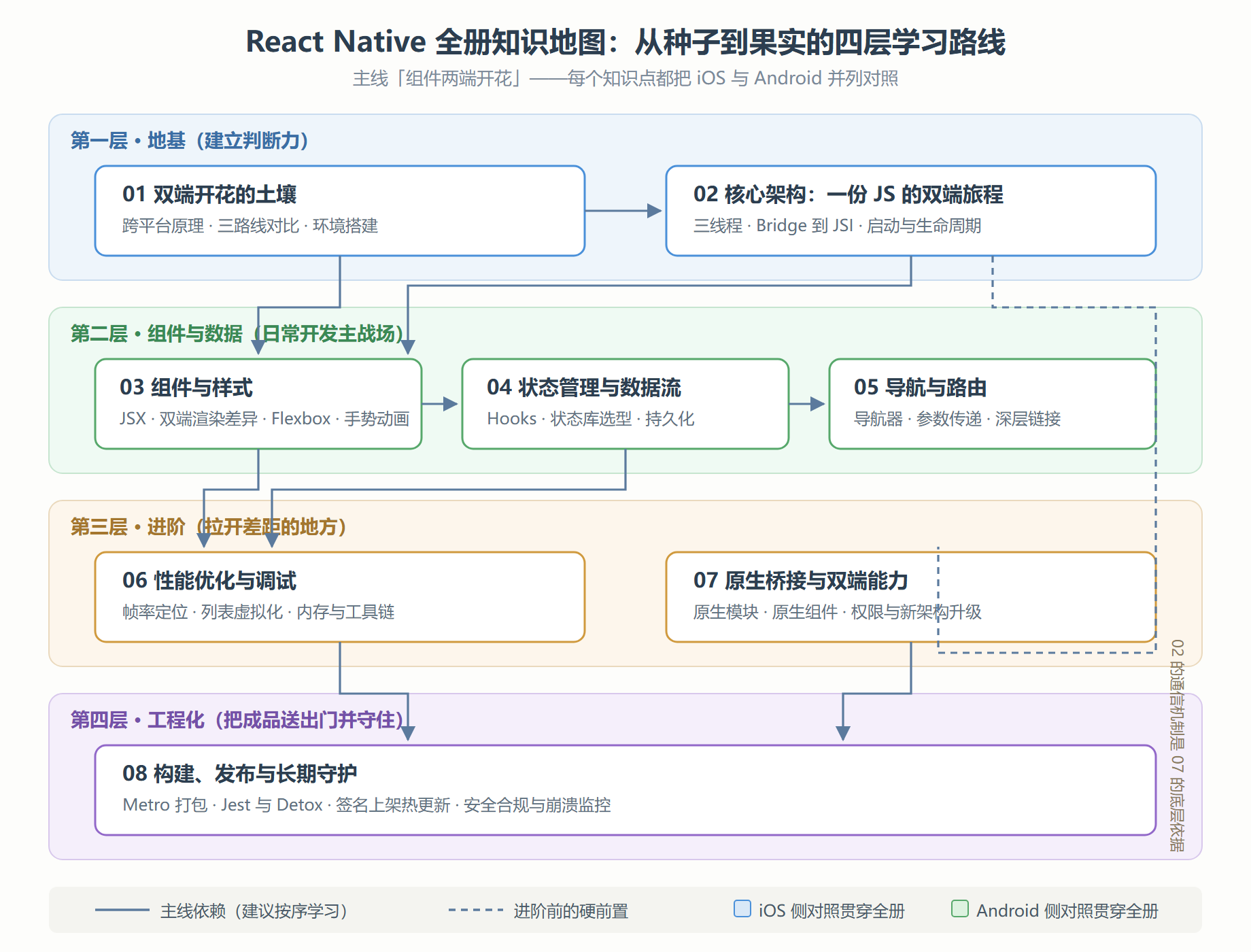Click subtext 'Hooks · 状态库选型 · 持久化'

(x=590, y=419)
